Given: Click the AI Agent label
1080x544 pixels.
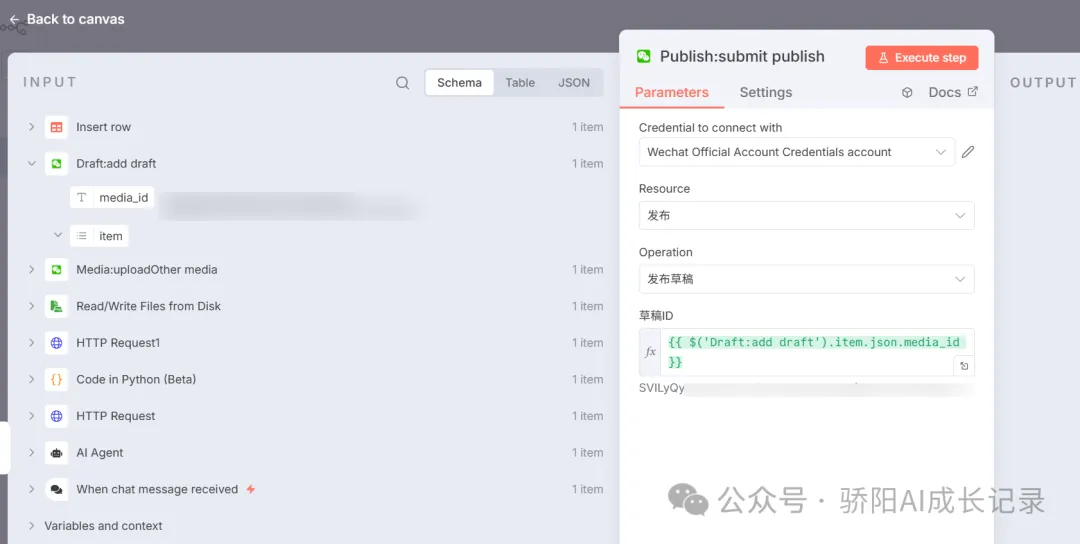Looking at the screenshot, I should pyautogui.click(x=100, y=452).
